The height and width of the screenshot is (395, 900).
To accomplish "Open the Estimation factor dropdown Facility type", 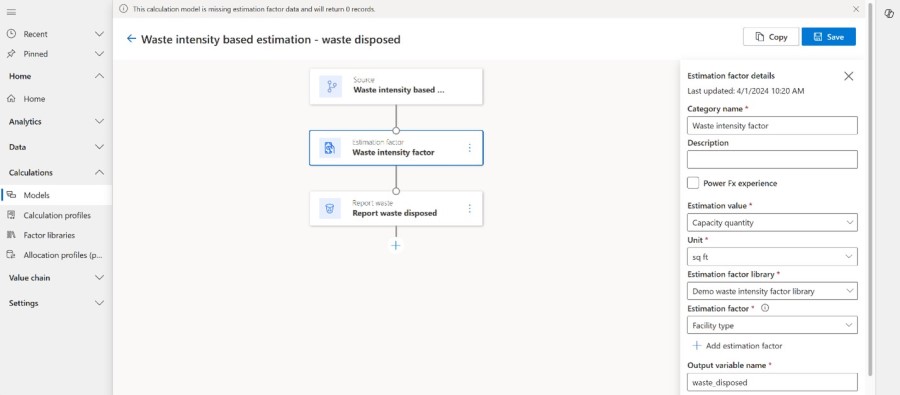I will point(772,325).
